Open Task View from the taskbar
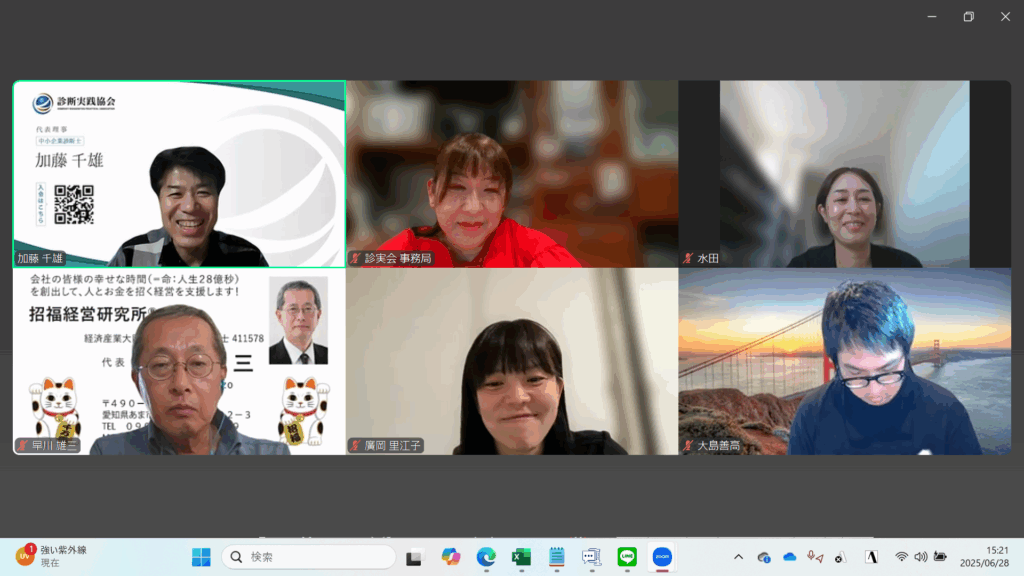Viewport: 1024px width, 576px height. point(414,558)
